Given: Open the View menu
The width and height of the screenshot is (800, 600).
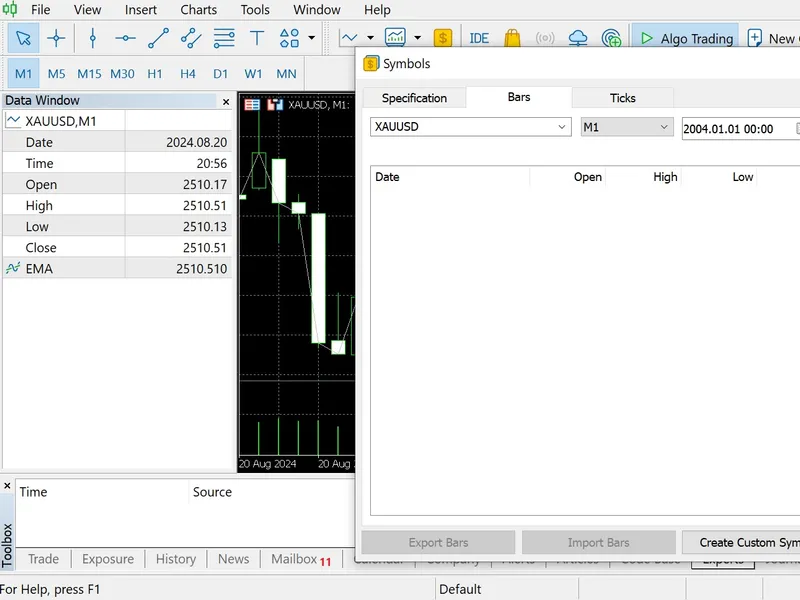Looking at the screenshot, I should coord(87,10).
